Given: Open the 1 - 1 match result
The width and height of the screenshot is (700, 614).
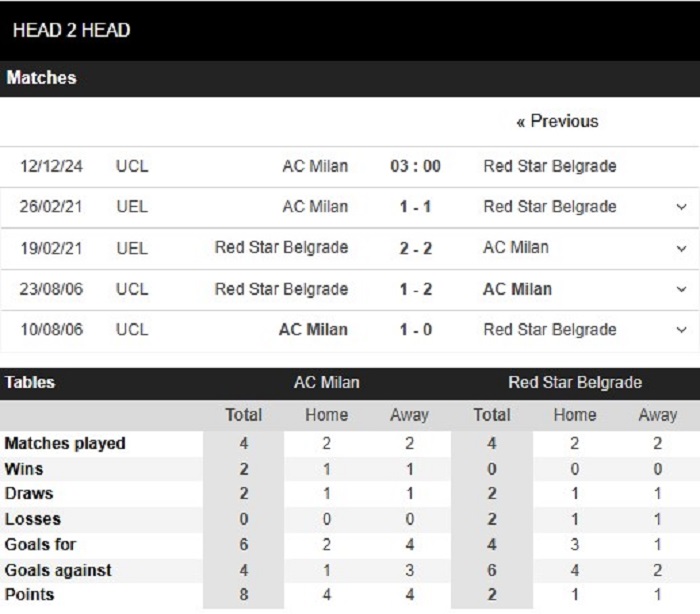Looking at the screenshot, I should coord(415,207).
